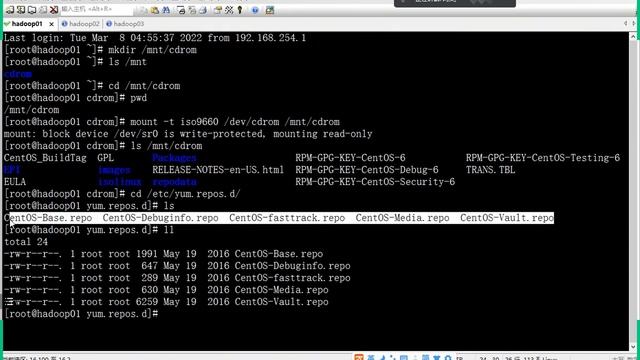The height and width of the screenshot is (360, 640).
Task: Click the Connect session toolbar icon
Action: pyautogui.click(x=9, y=10)
